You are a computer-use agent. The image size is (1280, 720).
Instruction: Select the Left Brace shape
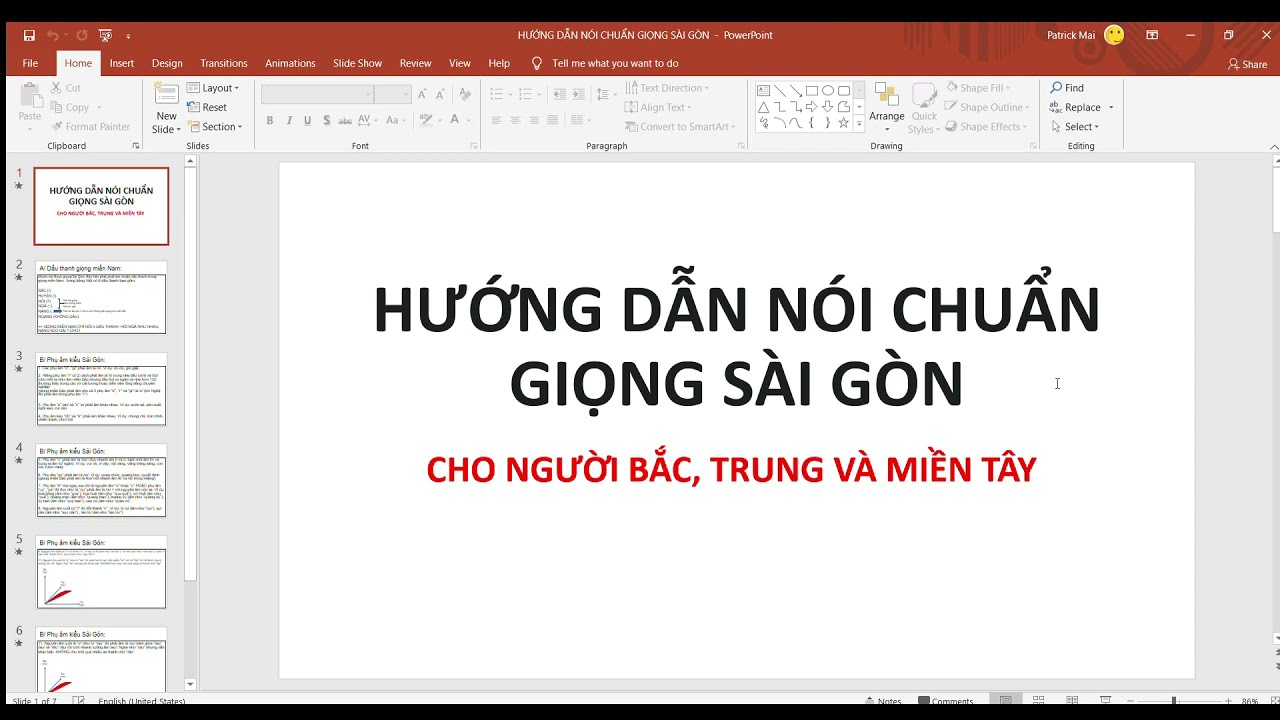812,123
